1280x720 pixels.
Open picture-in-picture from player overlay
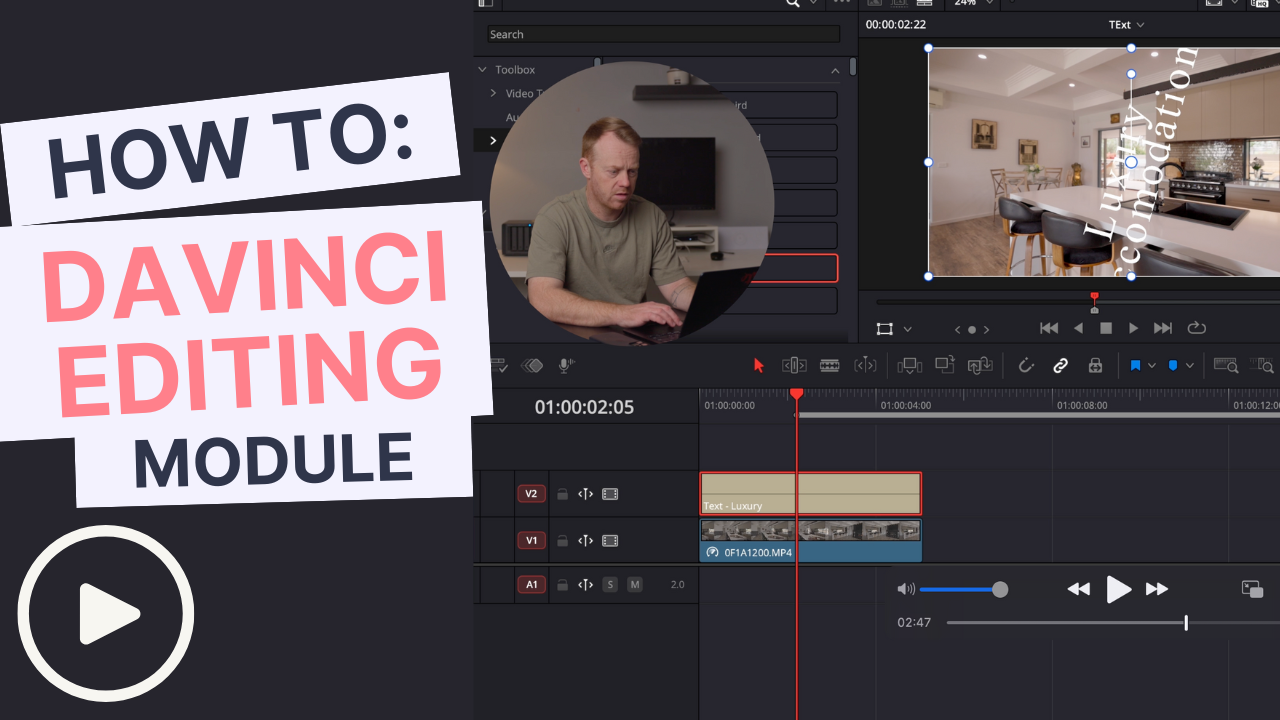(x=1252, y=589)
